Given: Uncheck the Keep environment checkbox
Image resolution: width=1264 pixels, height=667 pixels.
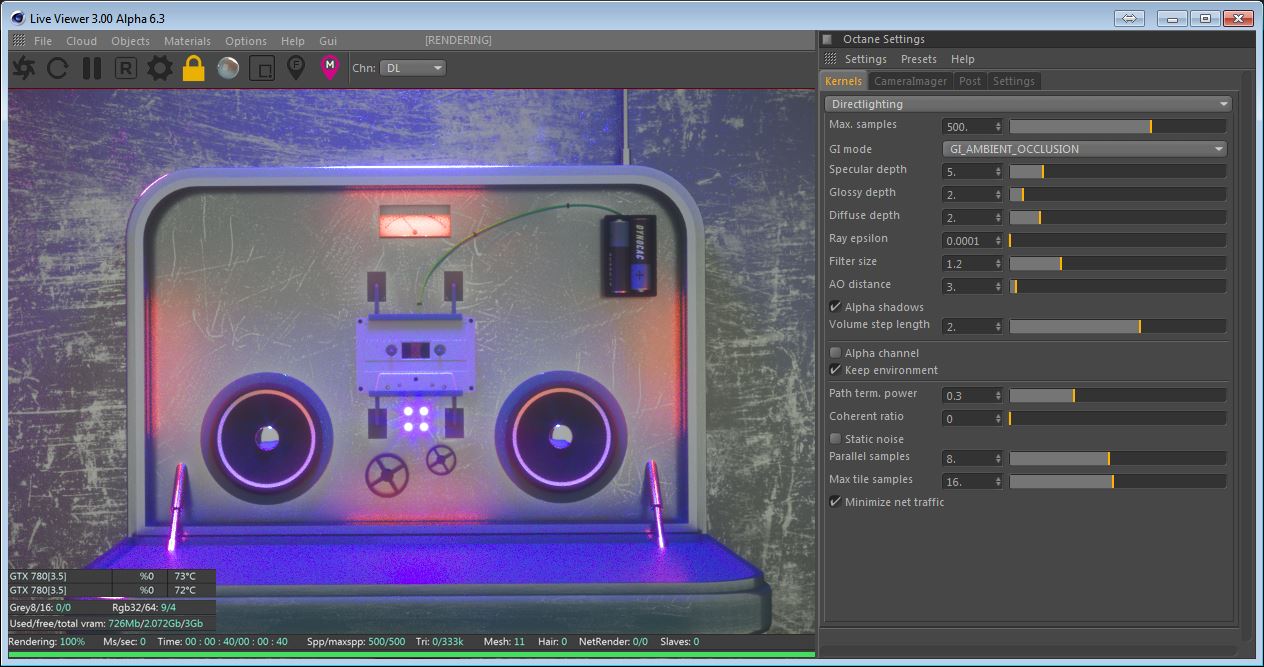Looking at the screenshot, I should (835, 370).
